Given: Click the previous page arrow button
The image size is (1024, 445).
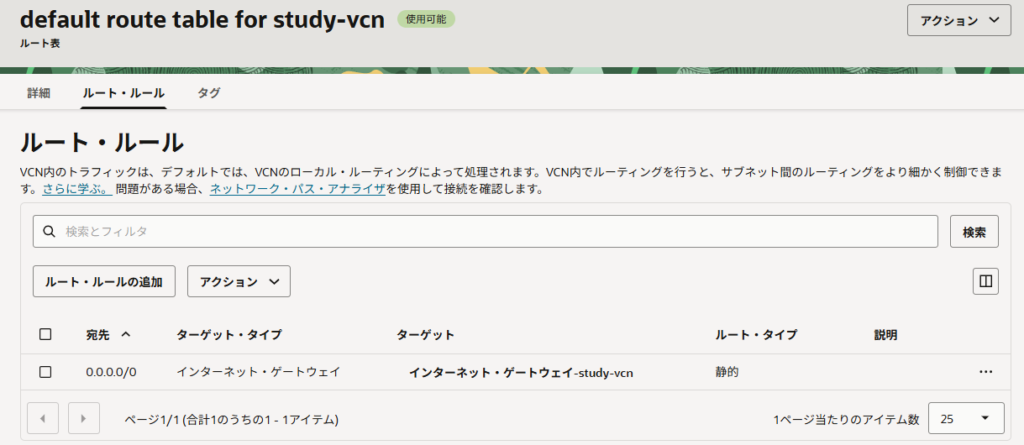Looking at the screenshot, I should click(x=44, y=418).
